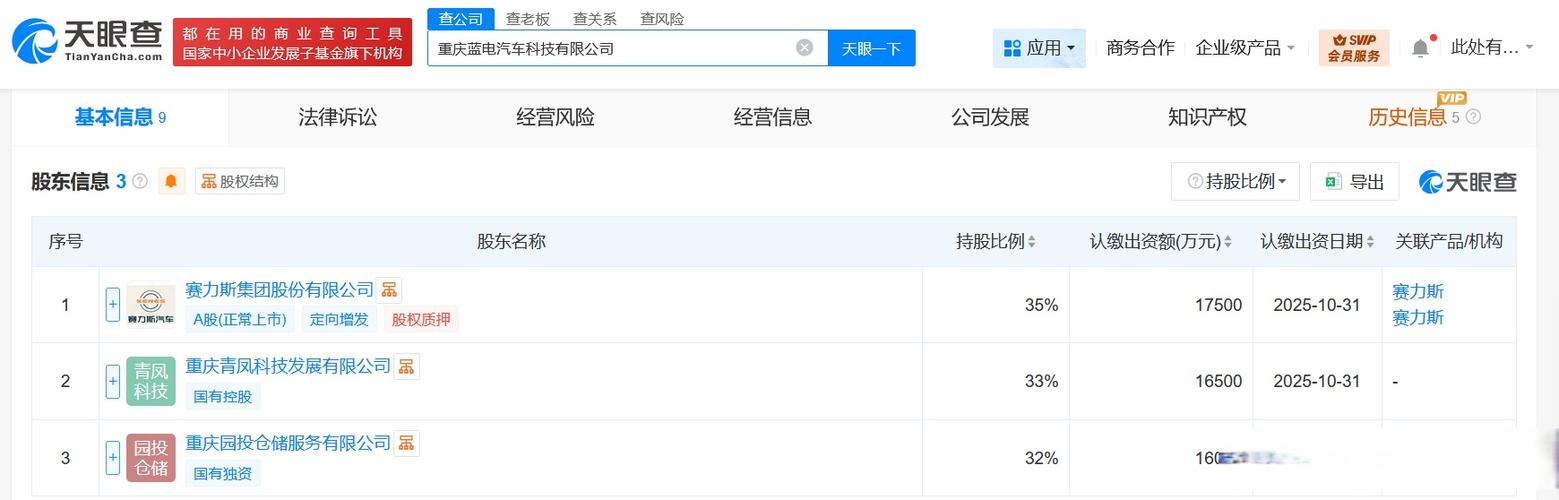
Task: Open equity chart icon for 重庆青凤科技发展有限公司
Action: [406, 367]
